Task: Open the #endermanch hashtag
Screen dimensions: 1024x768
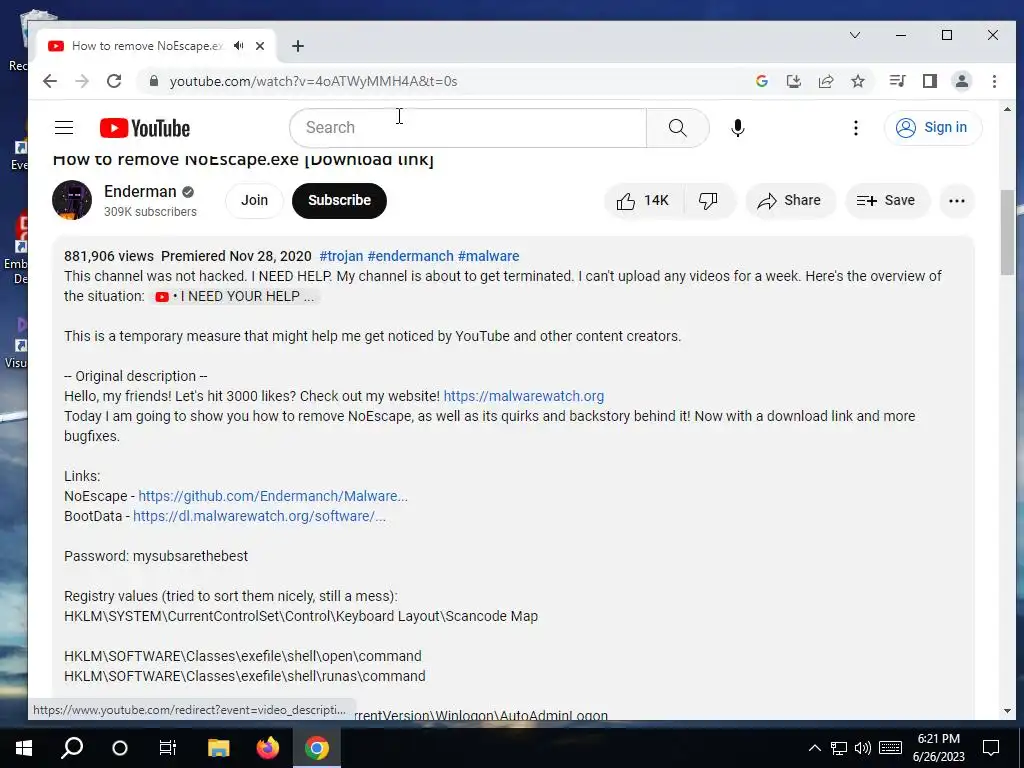Action: tap(410, 256)
